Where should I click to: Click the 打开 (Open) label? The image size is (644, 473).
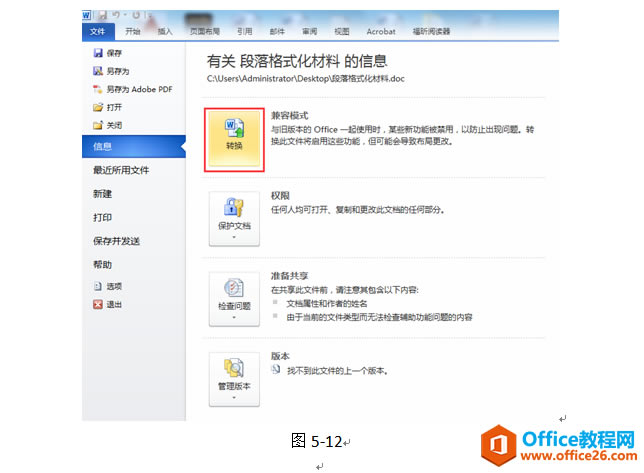(x=114, y=107)
